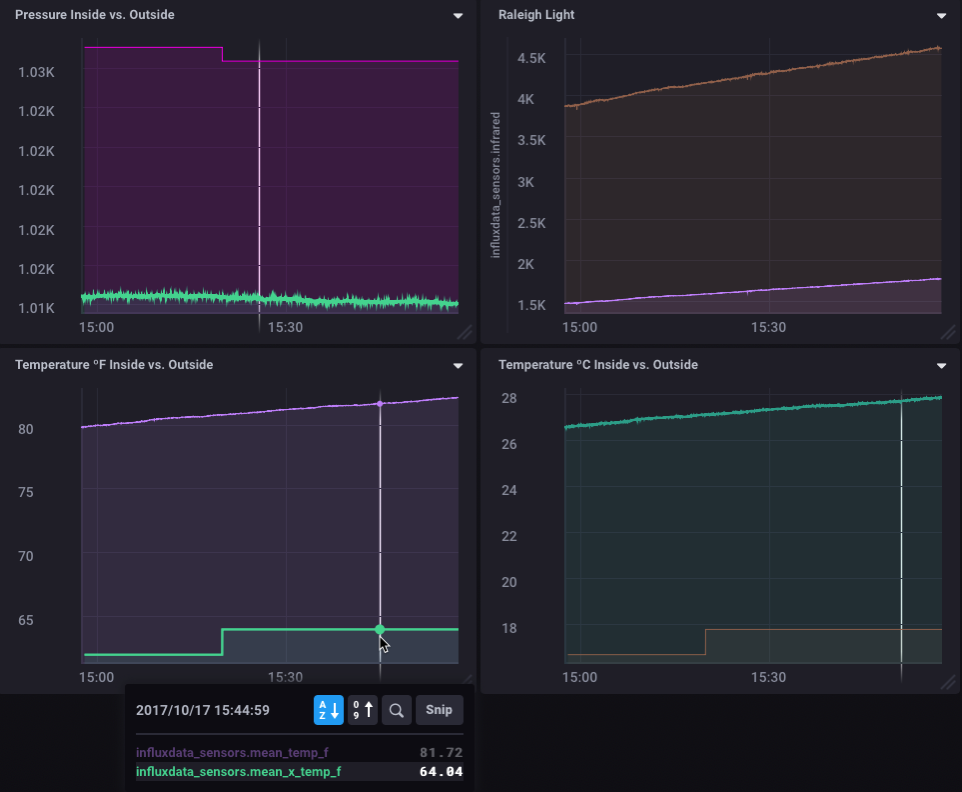Click the legend timestamp 2017/10/17 15:44:59
Image resolution: width=962 pixels, height=792 pixels.
pos(203,710)
